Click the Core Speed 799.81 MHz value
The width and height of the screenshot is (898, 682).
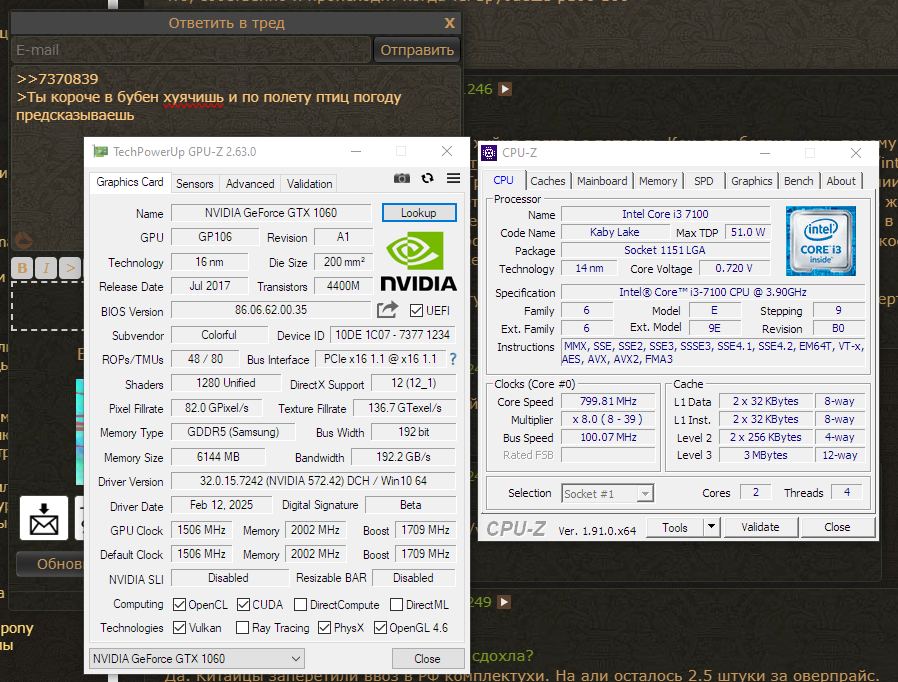608,401
